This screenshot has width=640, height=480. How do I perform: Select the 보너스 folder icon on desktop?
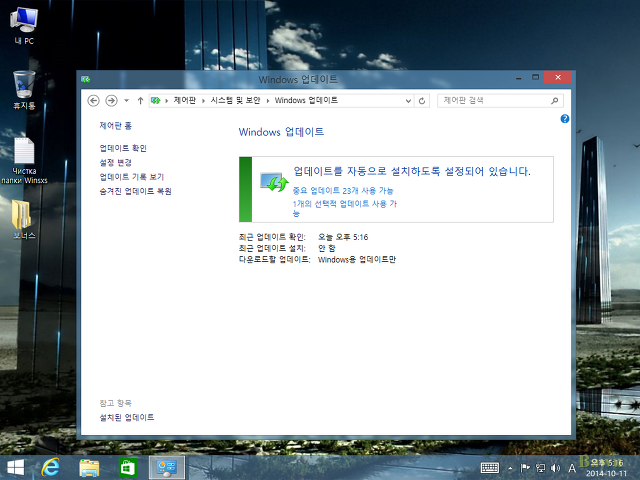click(24, 219)
